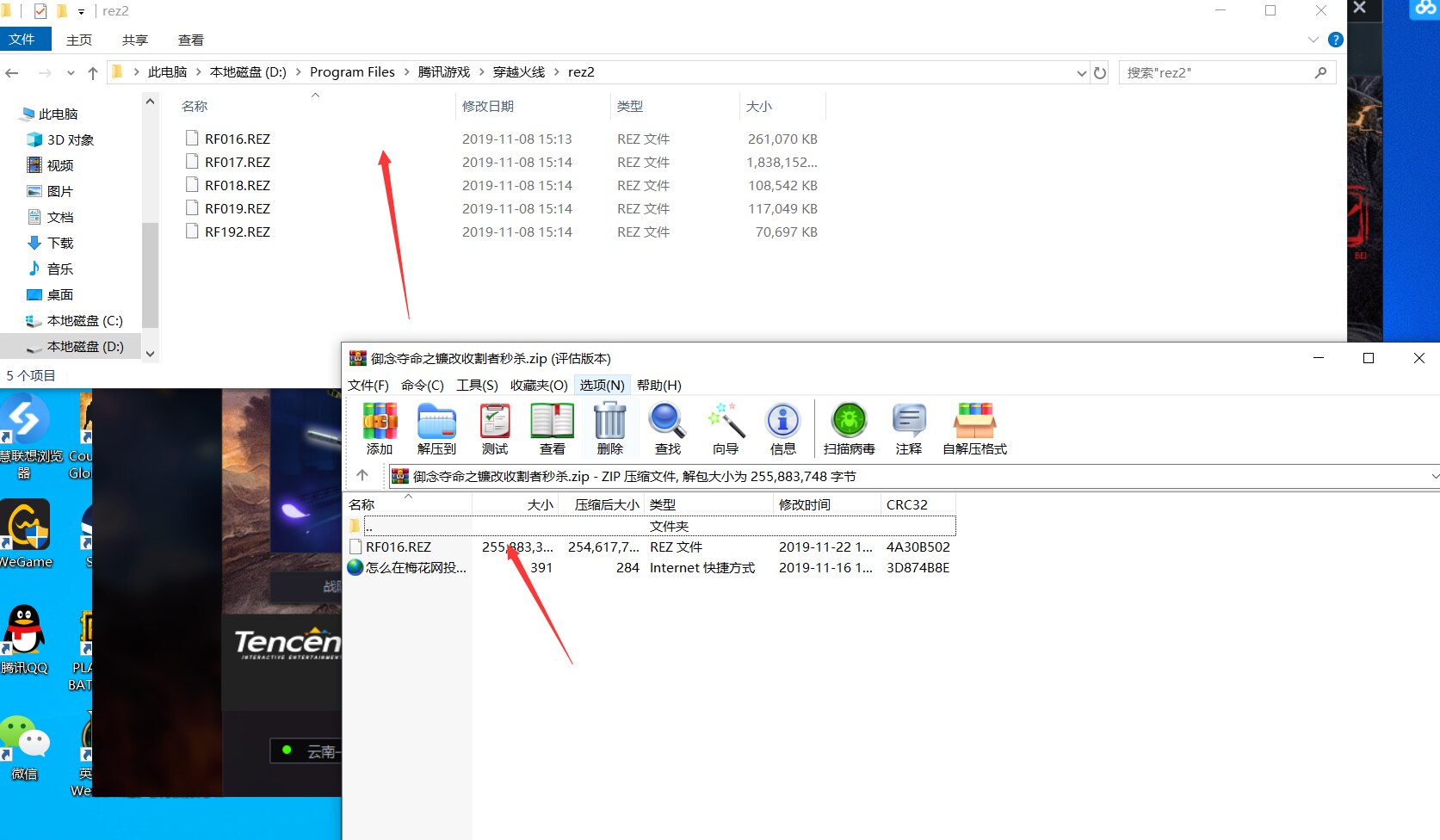Switch to the Explorer 查看 ribbon tab
This screenshot has width=1440, height=840.
tap(190, 40)
